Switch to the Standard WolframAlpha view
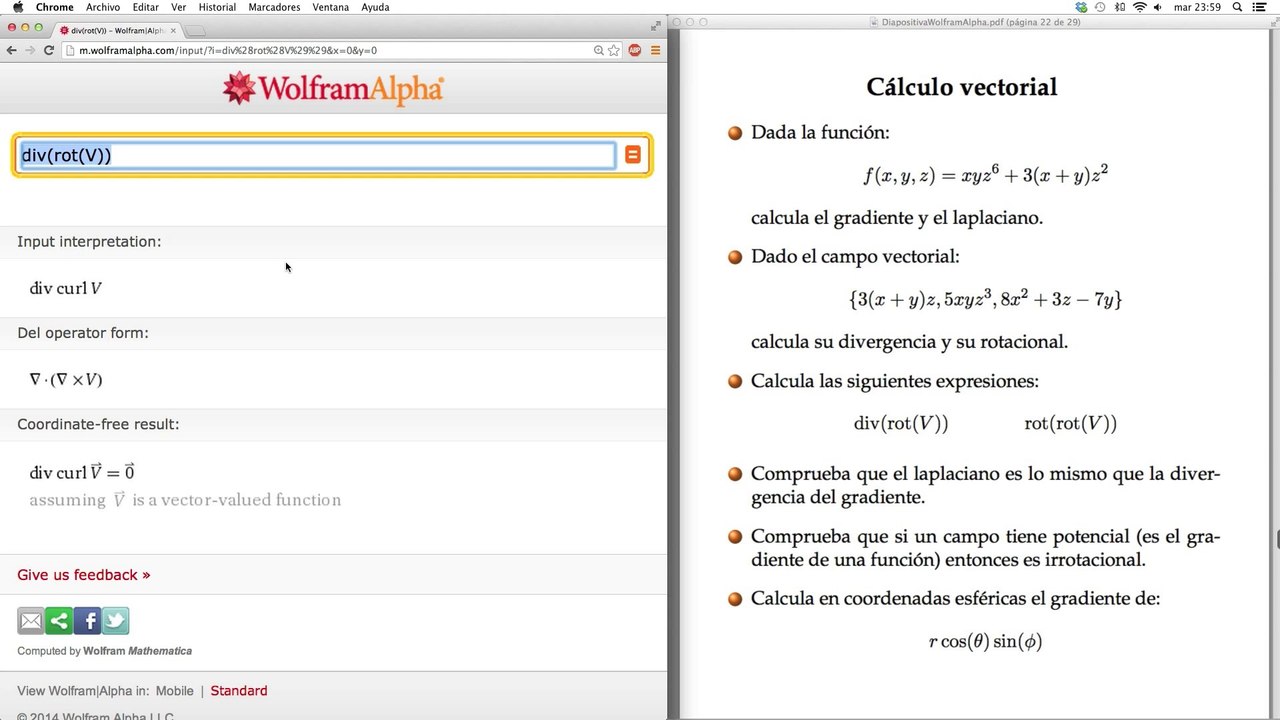This screenshot has width=1280, height=720. (239, 691)
